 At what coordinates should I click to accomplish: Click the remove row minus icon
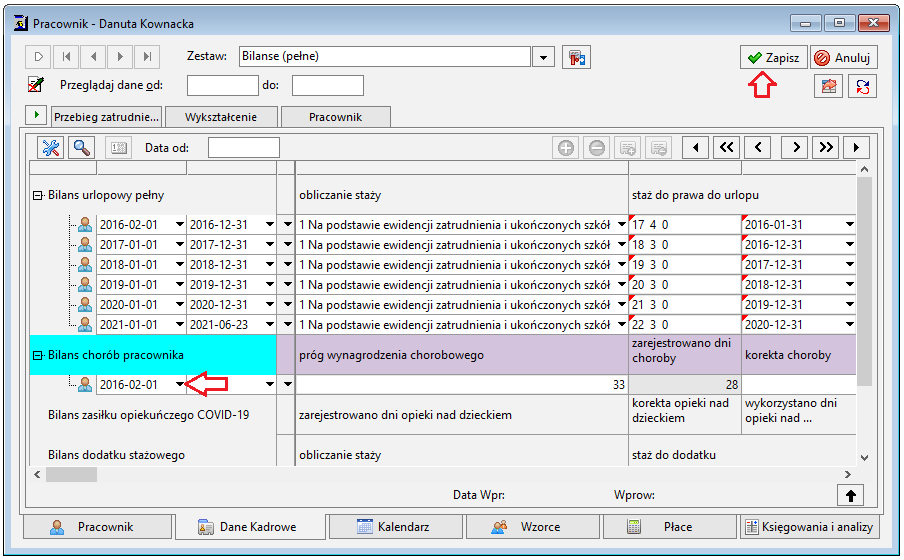click(x=597, y=148)
